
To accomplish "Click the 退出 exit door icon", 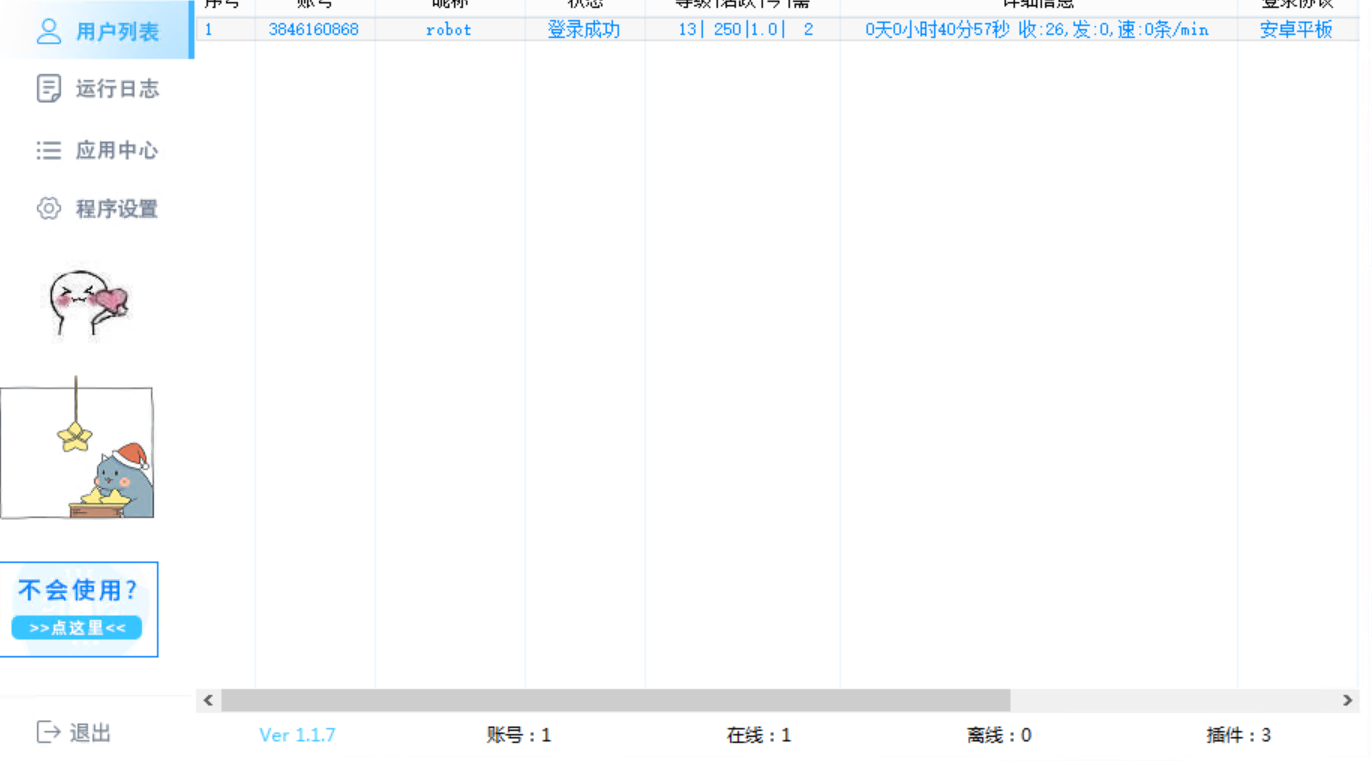I will (48, 732).
